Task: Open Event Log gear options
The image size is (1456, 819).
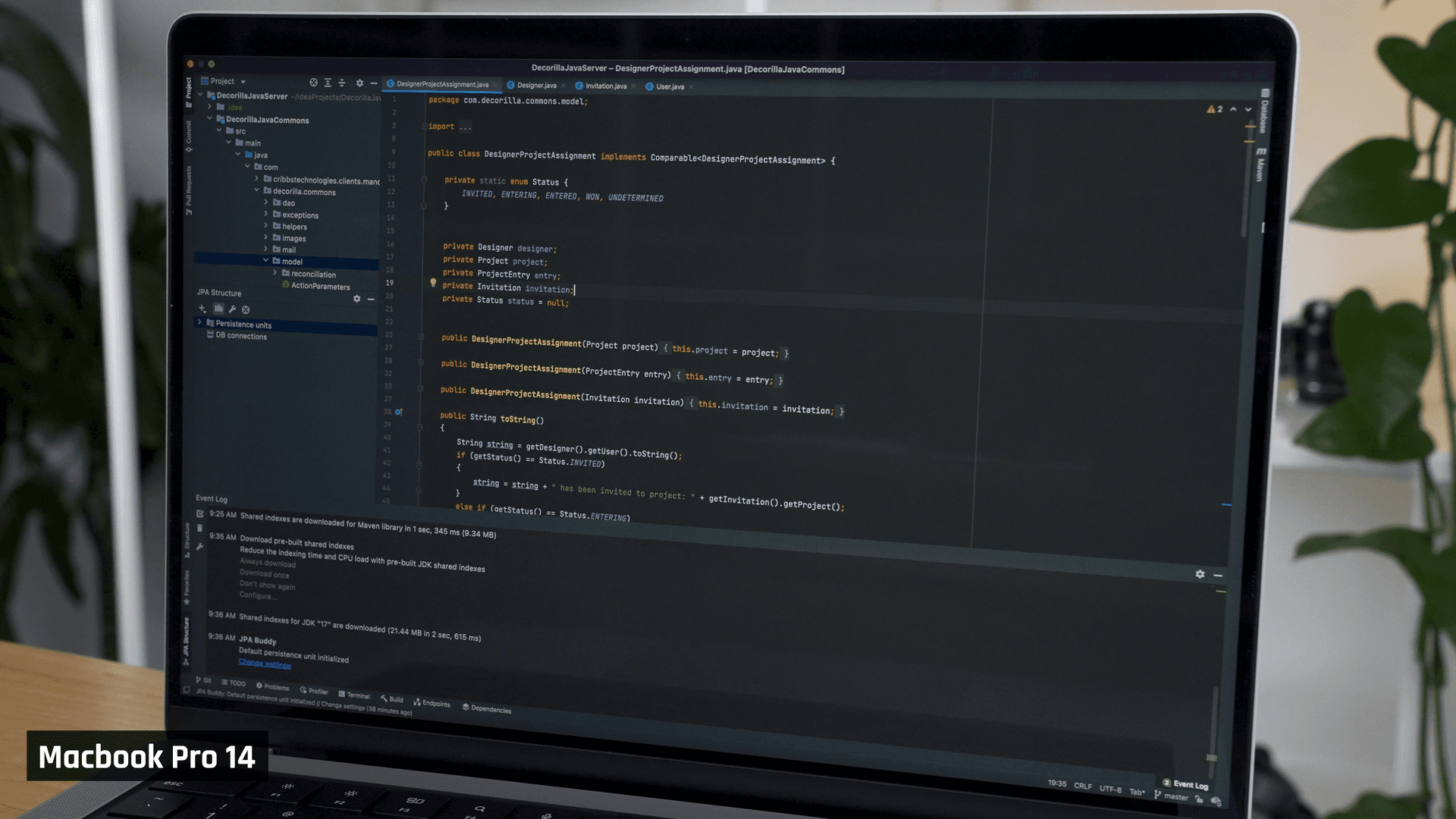Action: point(1200,574)
